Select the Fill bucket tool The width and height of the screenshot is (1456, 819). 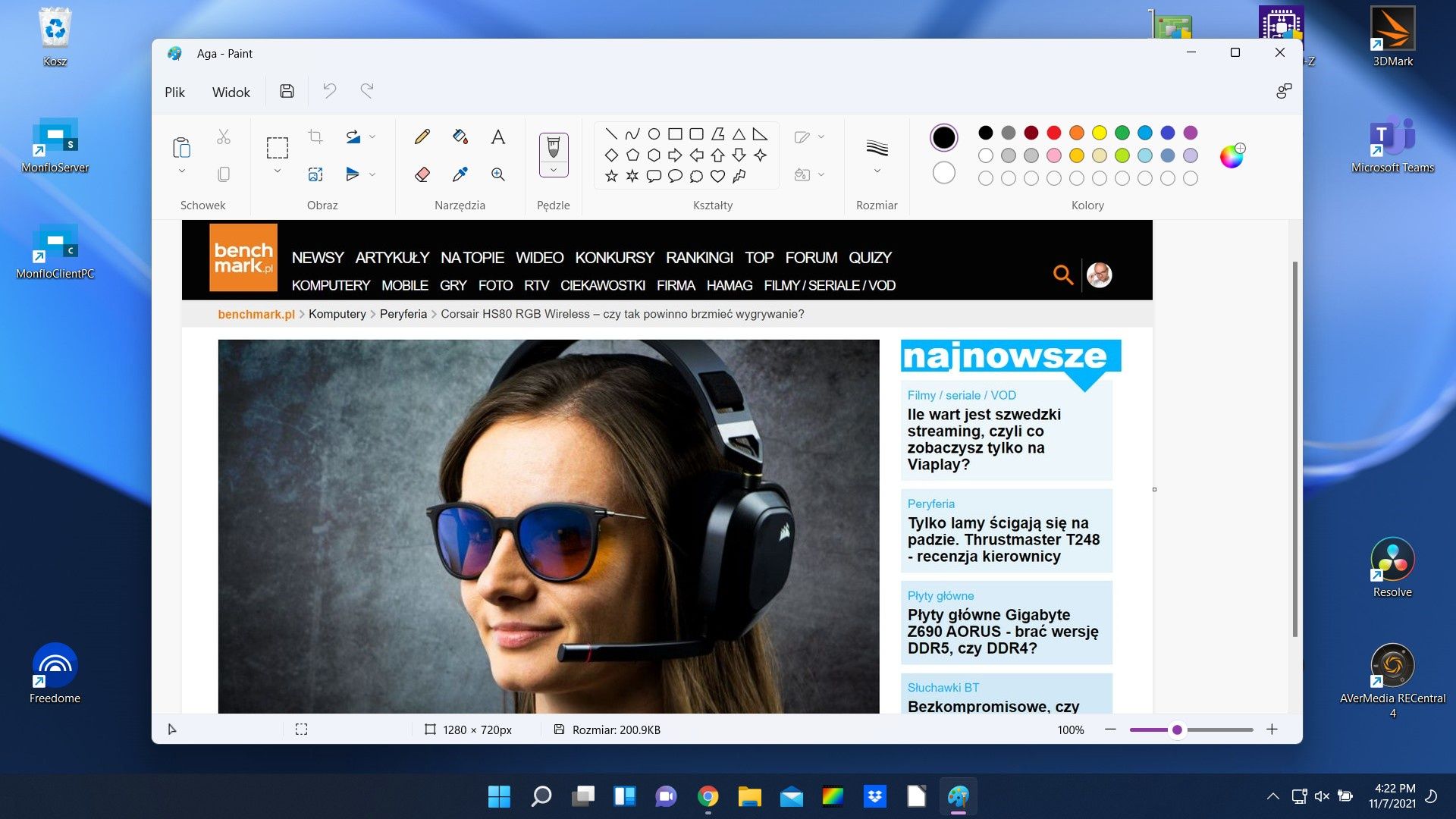point(460,136)
